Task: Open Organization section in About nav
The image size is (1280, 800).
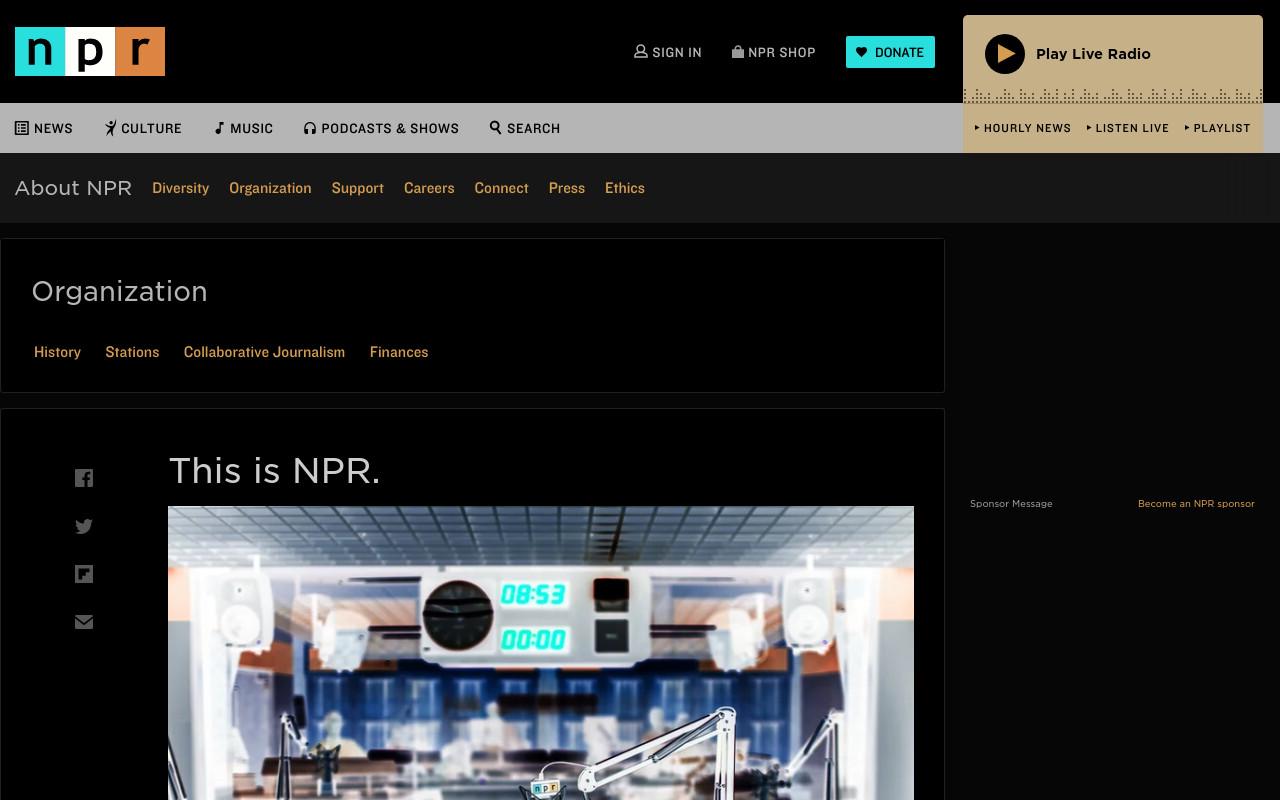Action: pos(270,188)
